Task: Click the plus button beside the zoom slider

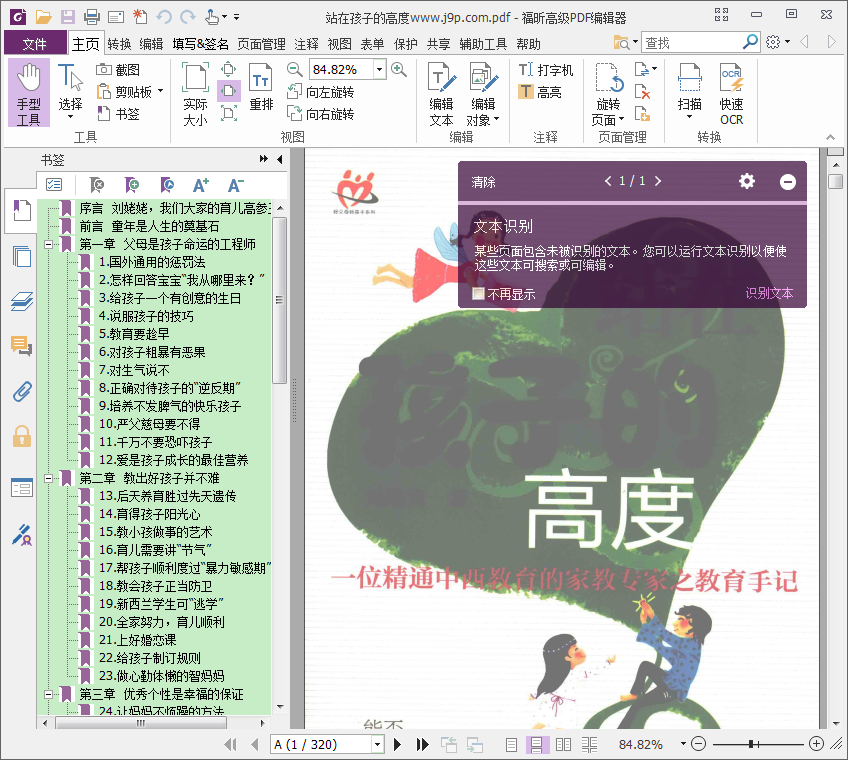Action: pyautogui.click(x=816, y=744)
